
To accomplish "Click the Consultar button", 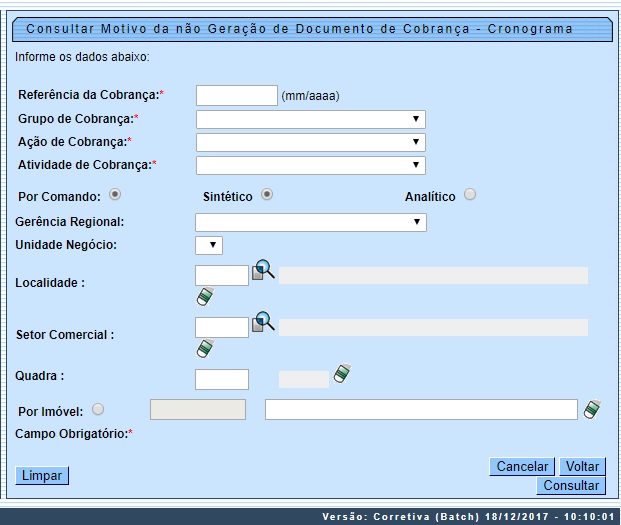I will (x=571, y=485).
